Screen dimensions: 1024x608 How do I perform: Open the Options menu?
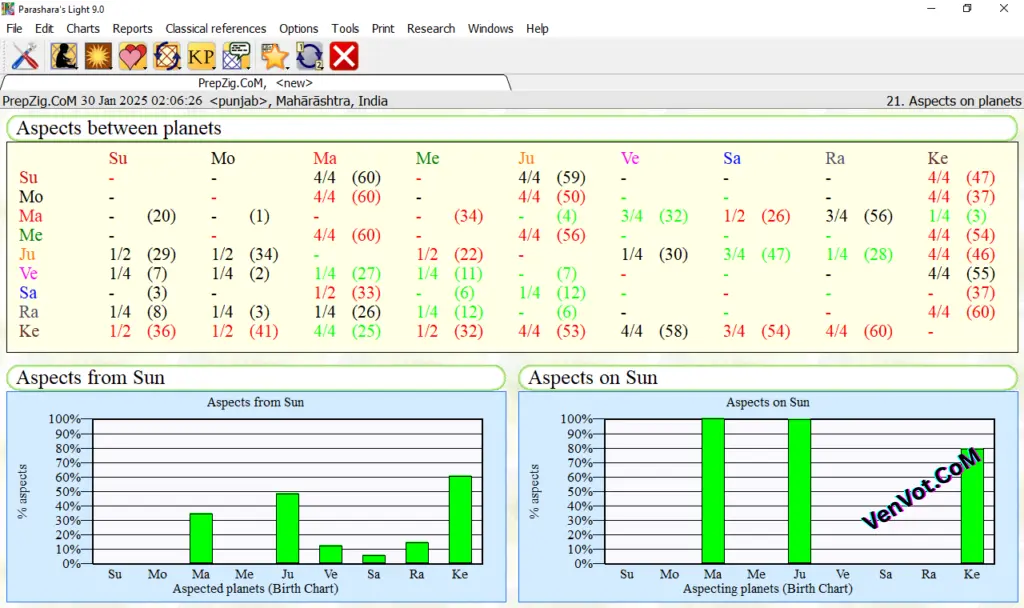298,29
